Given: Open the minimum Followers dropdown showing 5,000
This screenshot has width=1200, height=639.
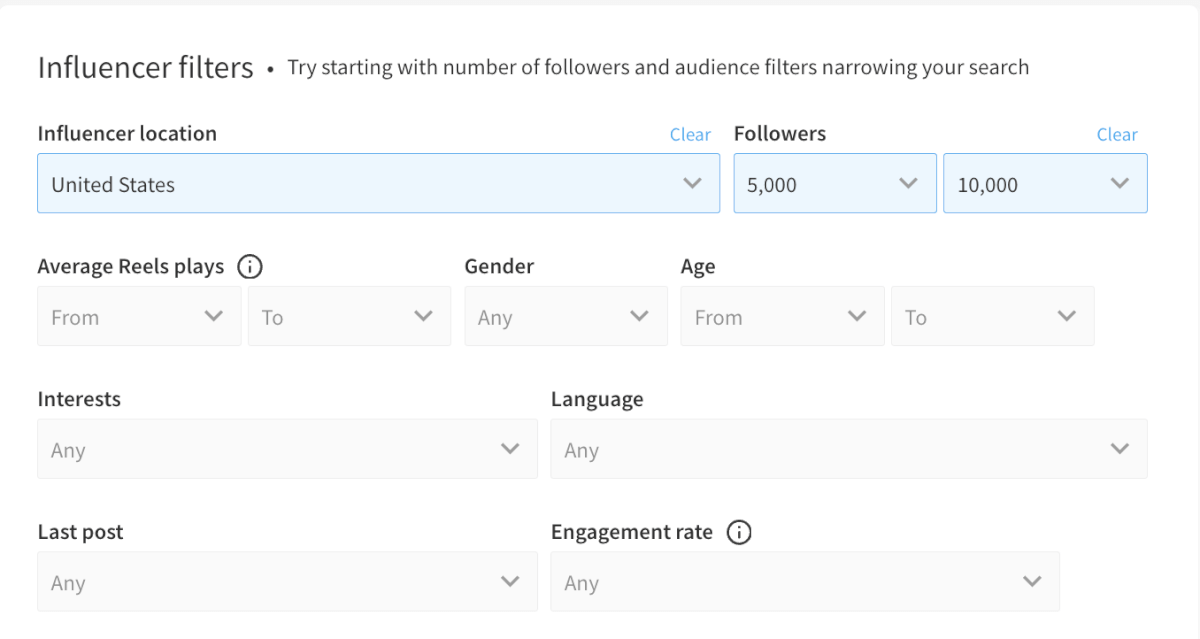Looking at the screenshot, I should point(835,183).
